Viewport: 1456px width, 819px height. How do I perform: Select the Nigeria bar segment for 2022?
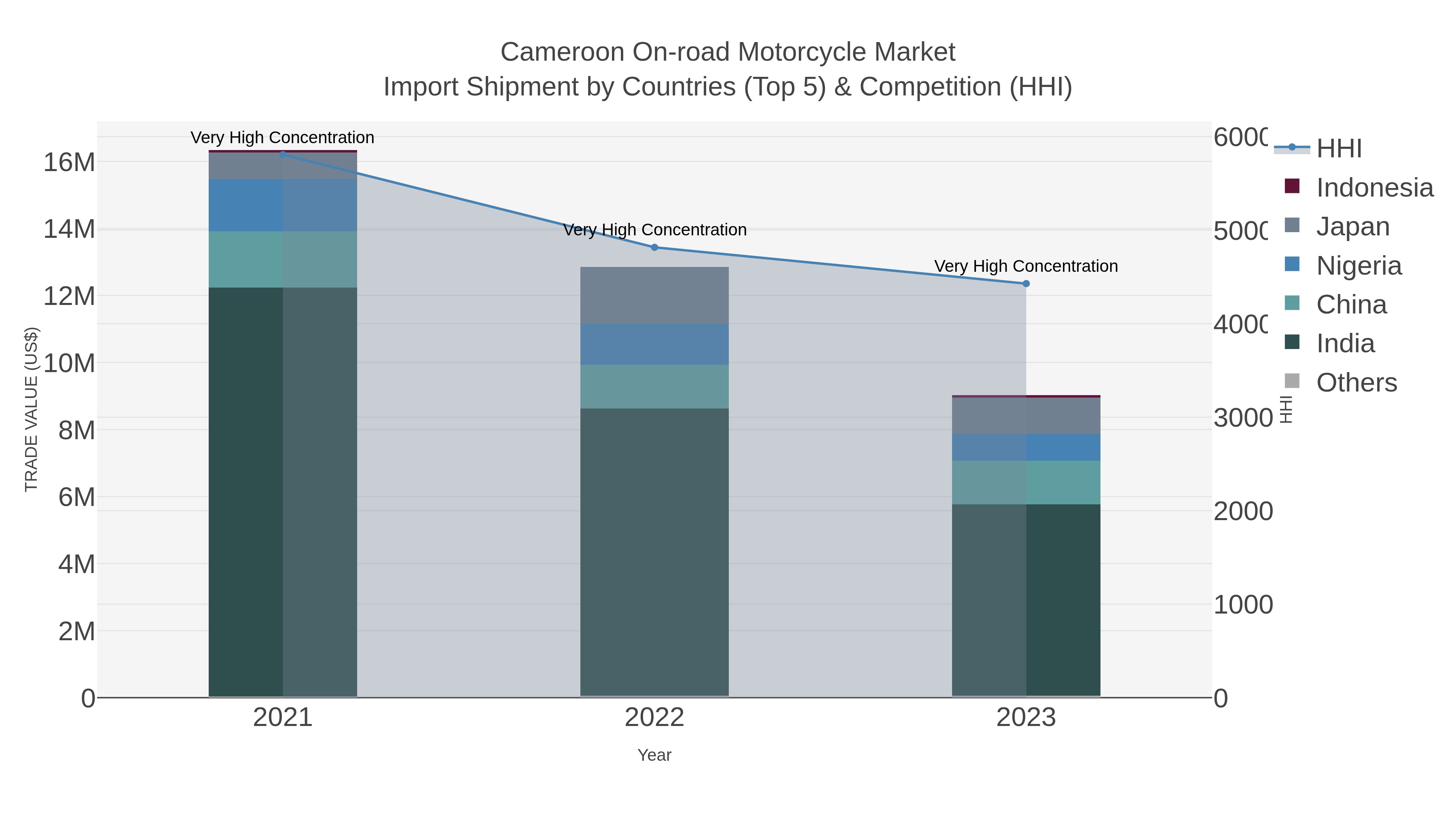pos(654,344)
